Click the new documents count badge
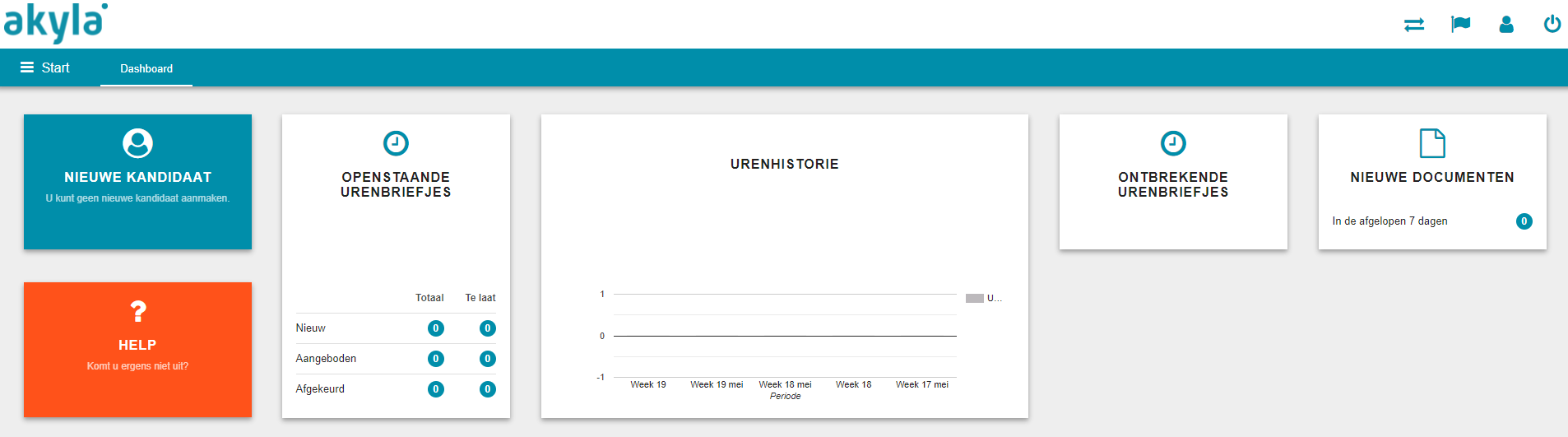 click(1524, 221)
